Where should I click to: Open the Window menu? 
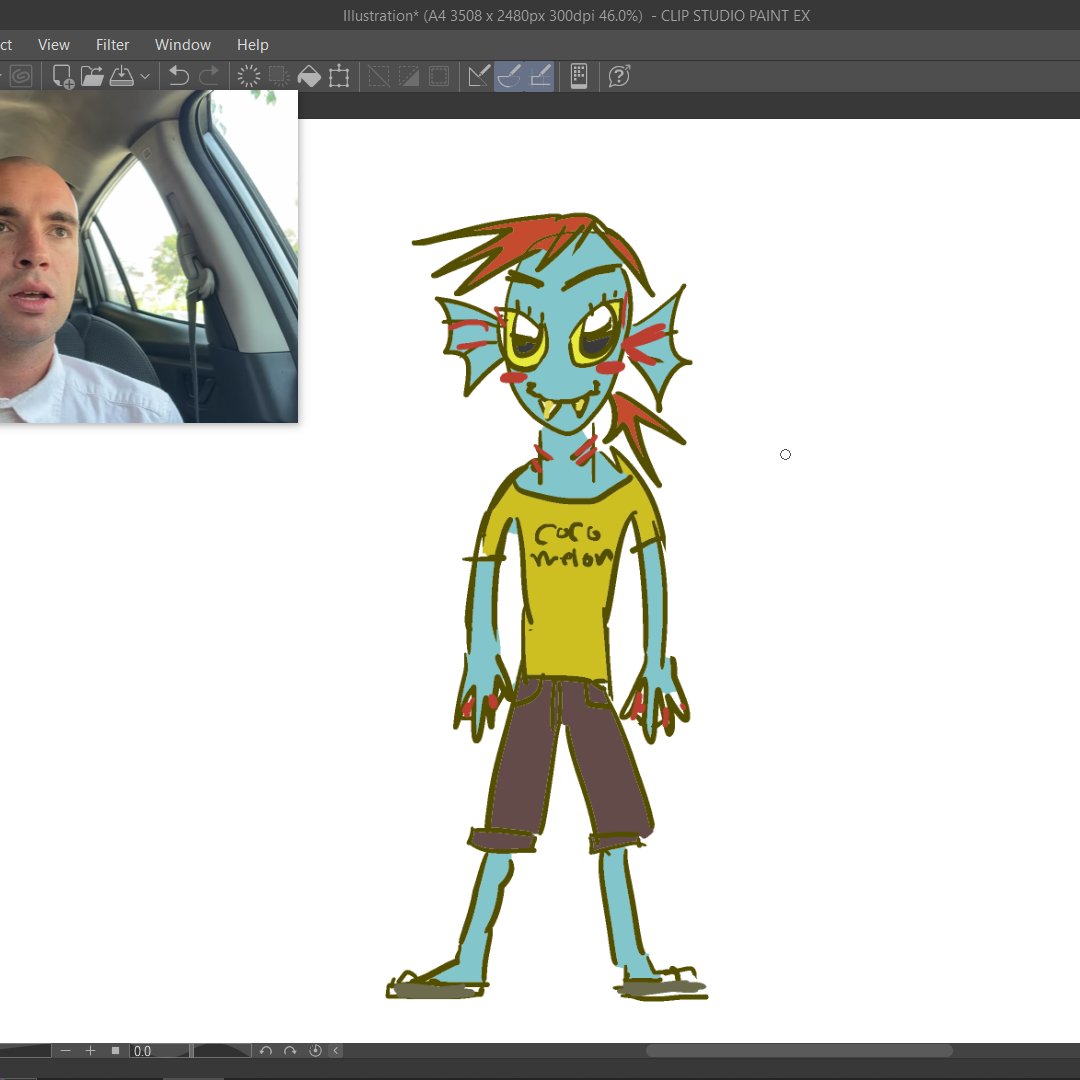[183, 45]
